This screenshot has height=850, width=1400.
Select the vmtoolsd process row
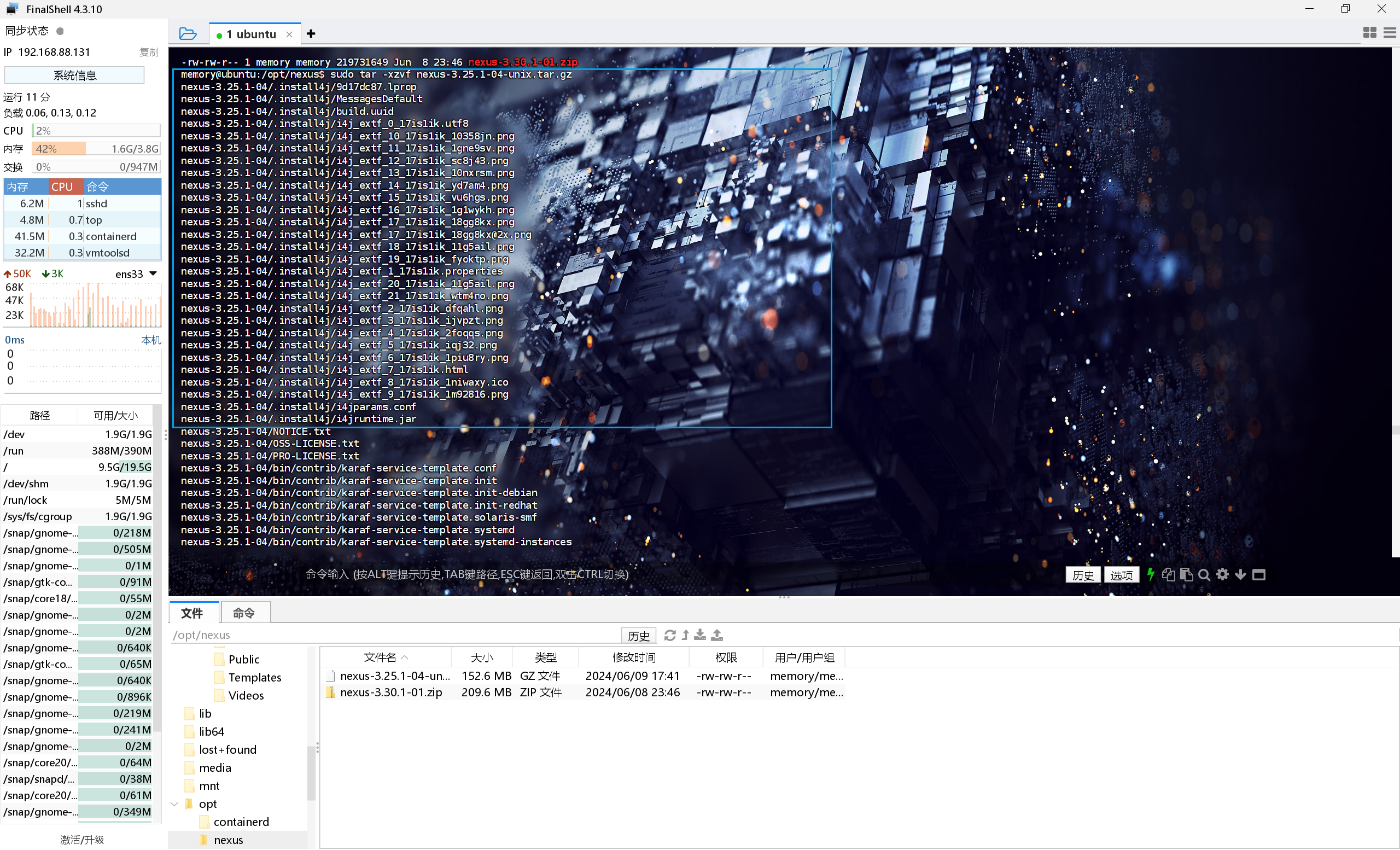pos(83,253)
